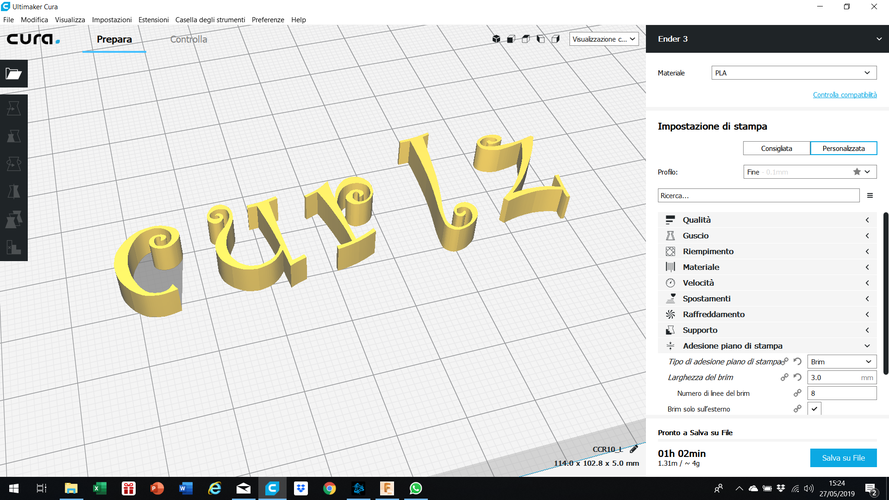Select the Rotate tool in left toolbar
Viewport: 889px width, 500px height.
pyautogui.click(x=14, y=164)
